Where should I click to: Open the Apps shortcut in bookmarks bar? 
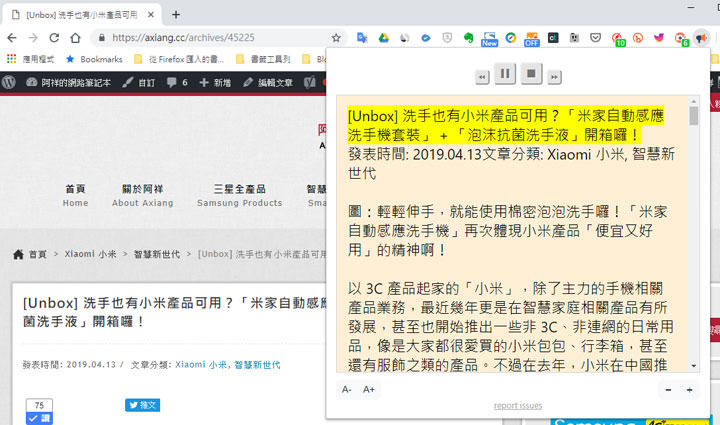pyautogui.click(x=30, y=59)
